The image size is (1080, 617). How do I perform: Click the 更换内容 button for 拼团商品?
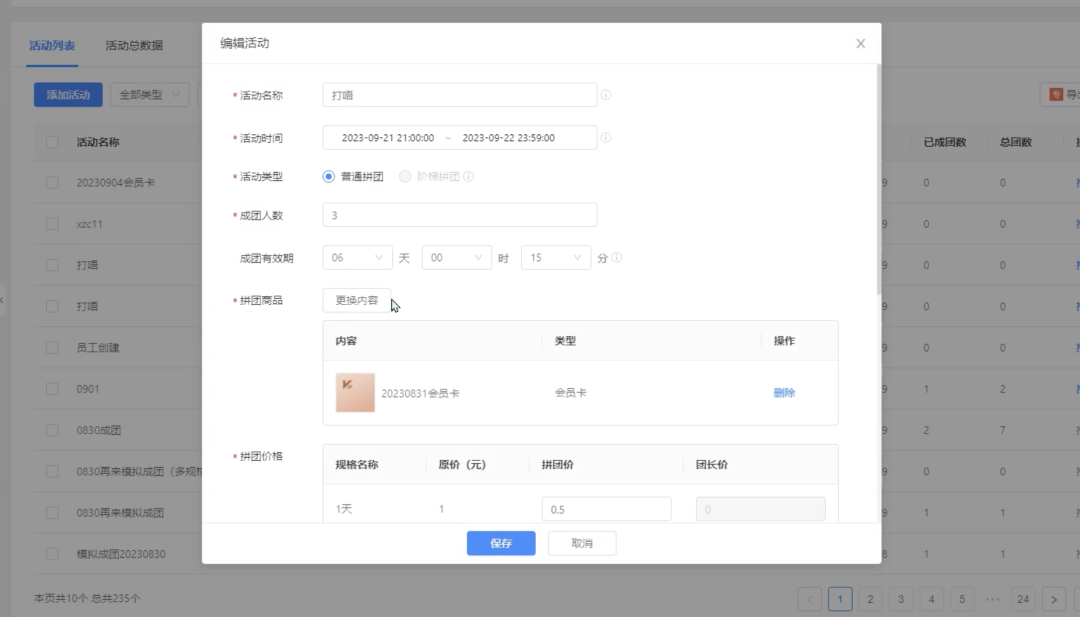click(x=355, y=300)
